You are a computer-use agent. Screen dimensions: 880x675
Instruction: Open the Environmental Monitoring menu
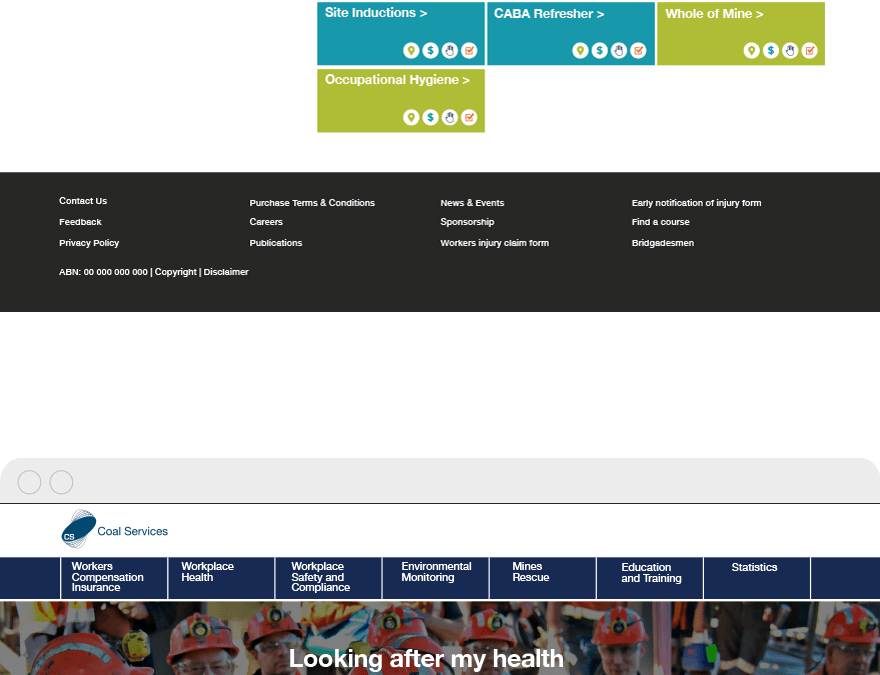[x=436, y=578]
